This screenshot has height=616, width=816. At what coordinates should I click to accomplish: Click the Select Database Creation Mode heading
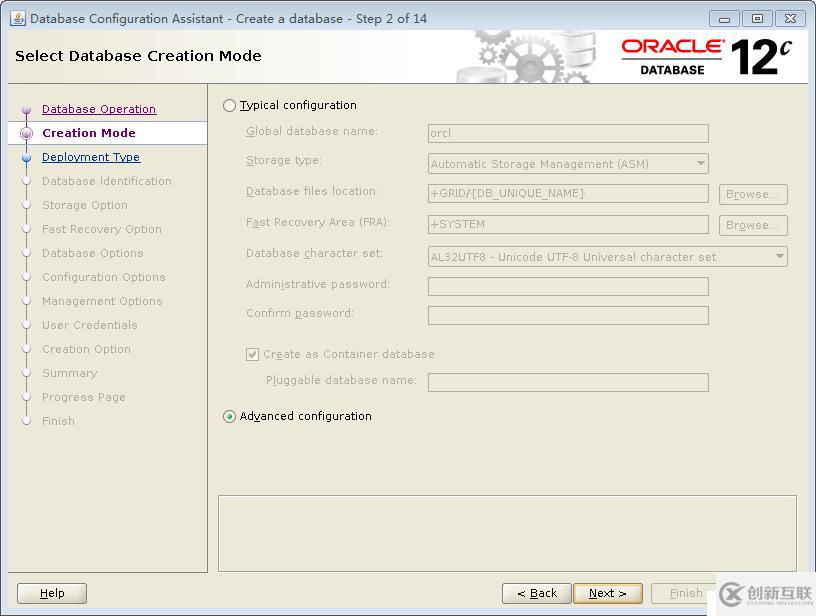(138, 56)
